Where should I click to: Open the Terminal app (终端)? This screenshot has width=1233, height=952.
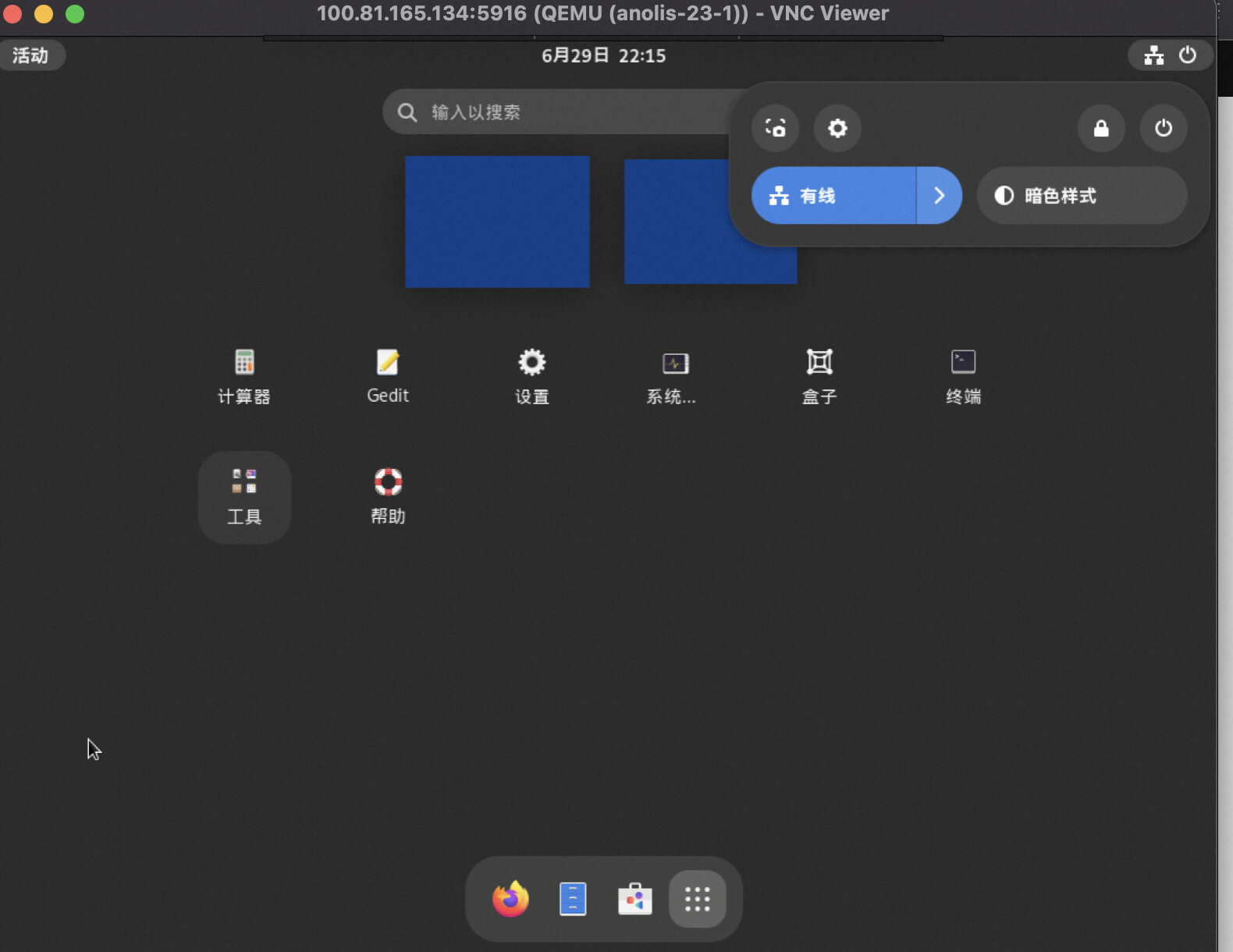963,376
